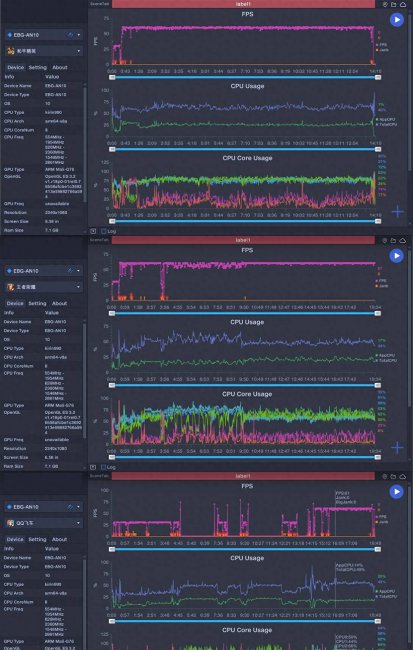Screen dimensions: 413x650
Task: Click the location marker icon in the 王者荣耀 capture header
Action: coord(385,240)
